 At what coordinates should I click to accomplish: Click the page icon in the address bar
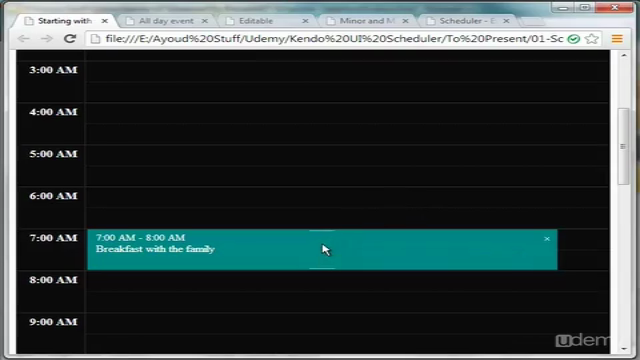(x=95, y=39)
